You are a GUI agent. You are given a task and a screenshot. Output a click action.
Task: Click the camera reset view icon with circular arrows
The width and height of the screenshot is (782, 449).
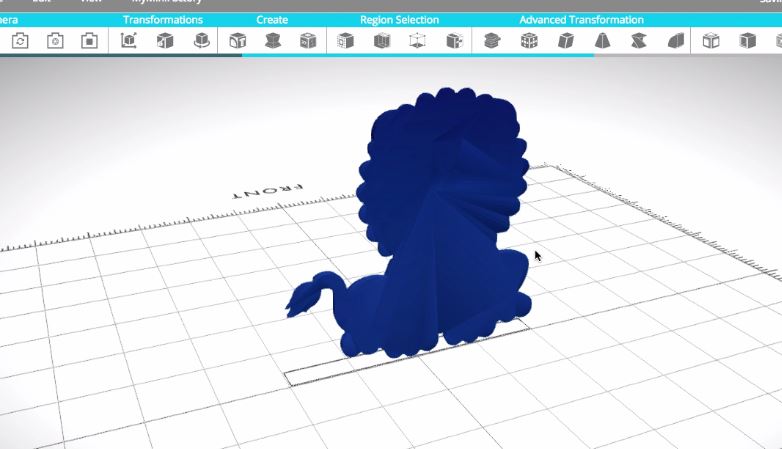point(20,40)
